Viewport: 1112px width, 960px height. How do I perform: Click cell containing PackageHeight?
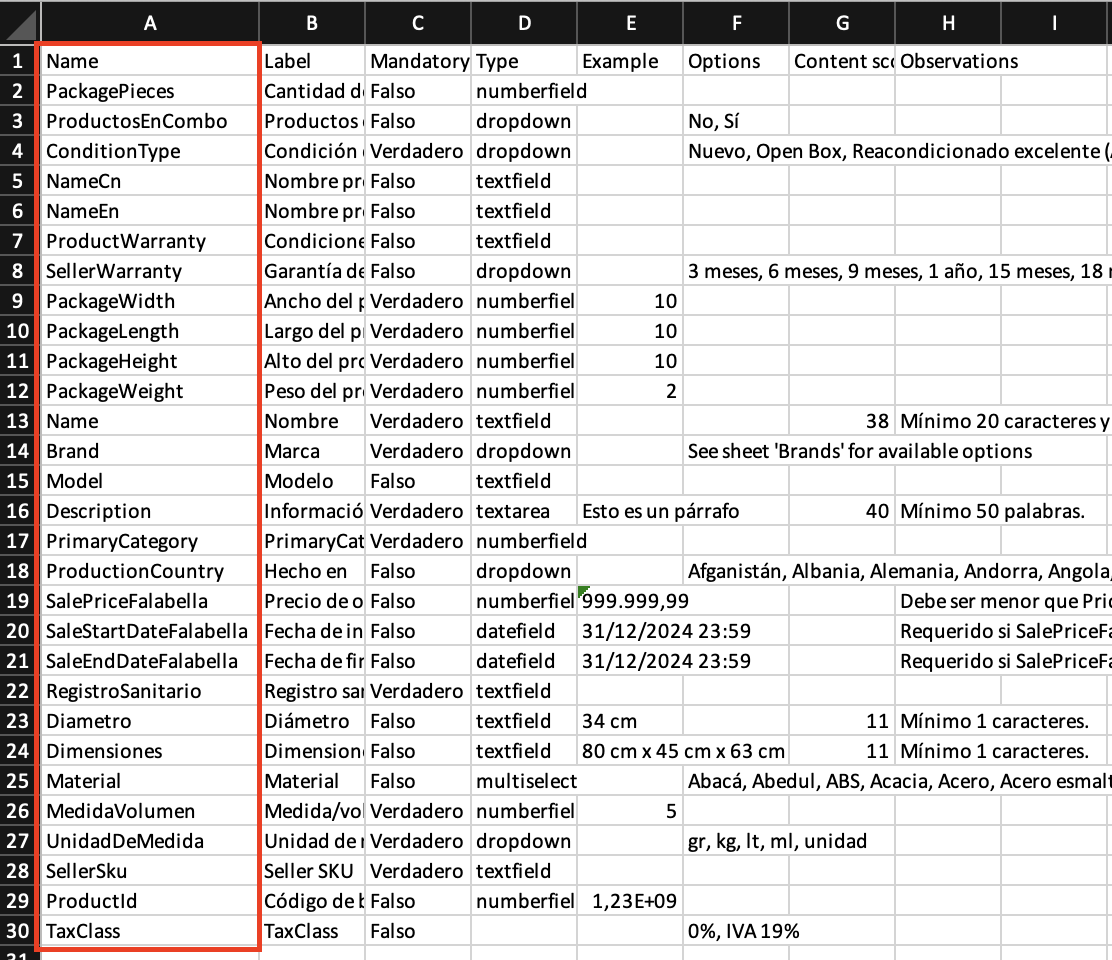150,361
